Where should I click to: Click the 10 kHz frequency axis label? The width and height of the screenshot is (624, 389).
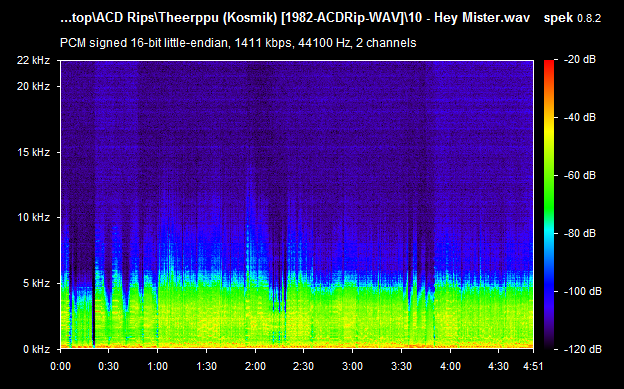coord(33,217)
